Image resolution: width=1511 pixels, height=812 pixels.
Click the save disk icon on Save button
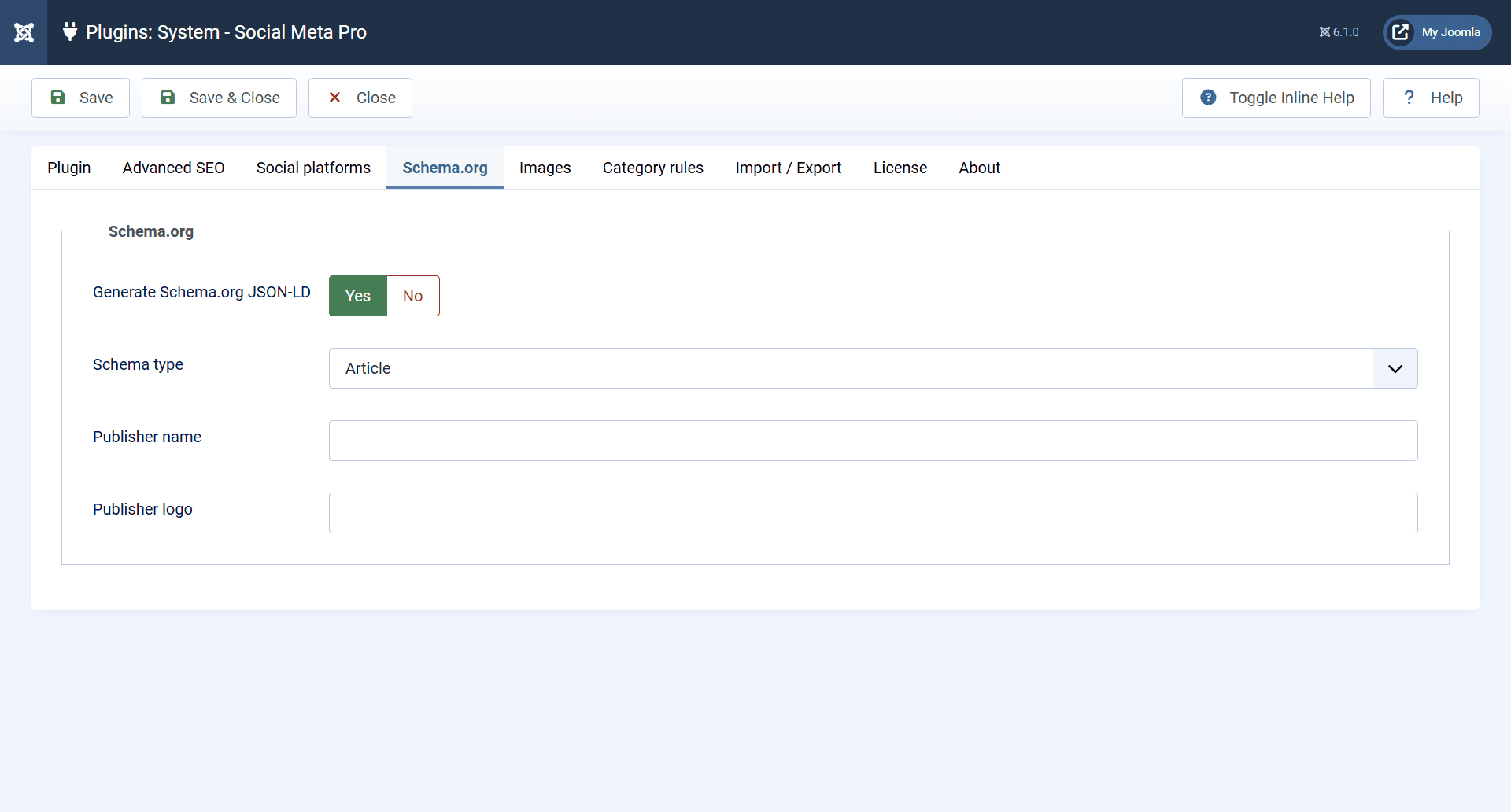coord(58,98)
